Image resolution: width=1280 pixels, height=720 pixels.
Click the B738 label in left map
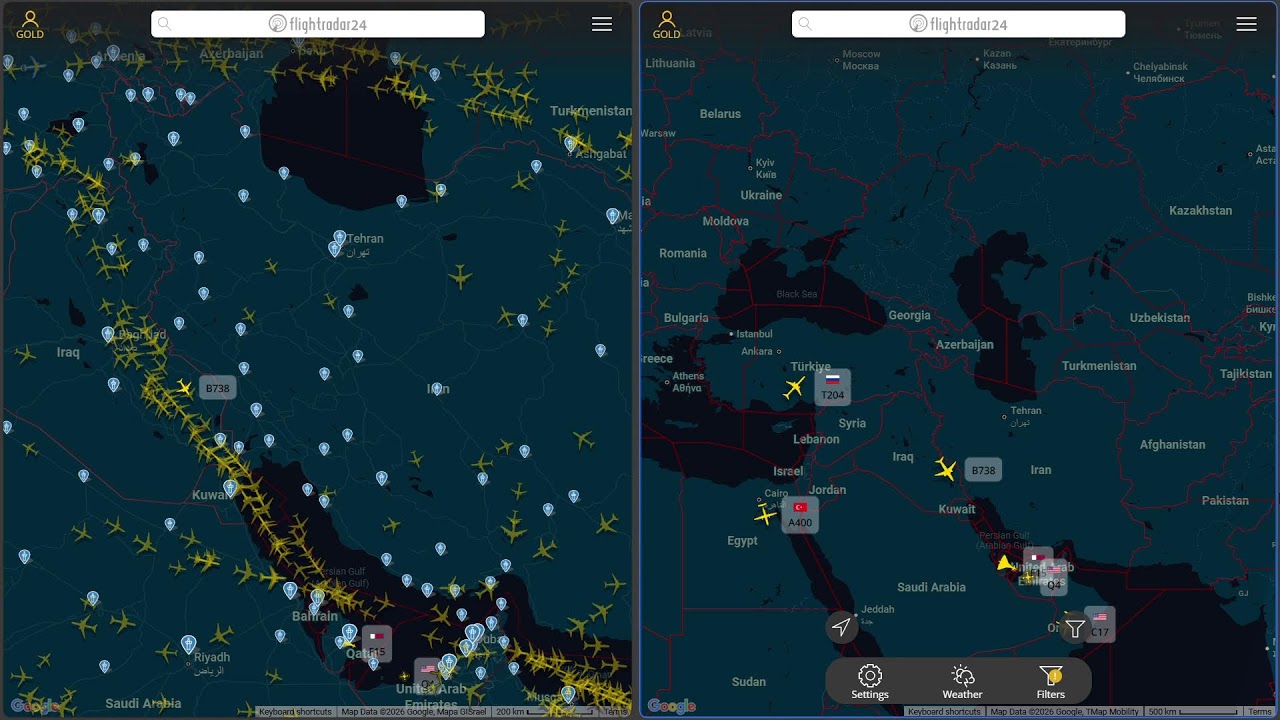point(217,388)
